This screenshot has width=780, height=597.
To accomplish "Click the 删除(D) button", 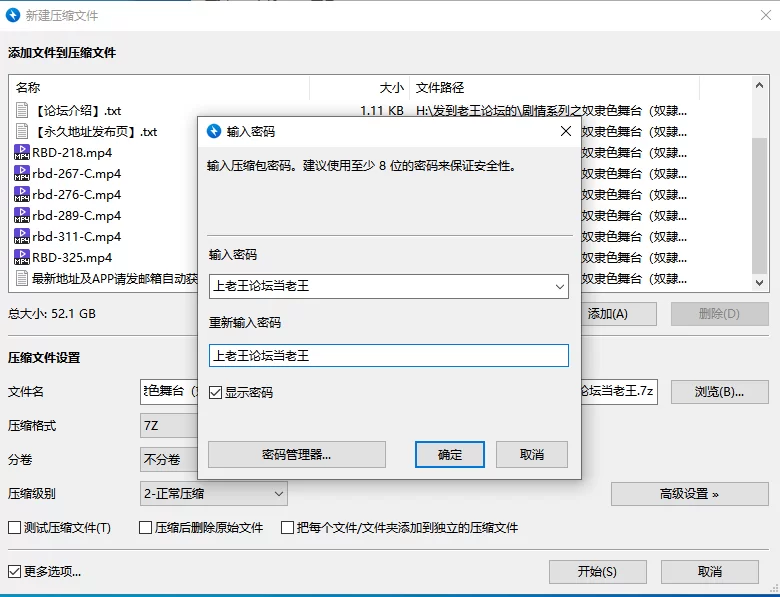I will [x=719, y=314].
